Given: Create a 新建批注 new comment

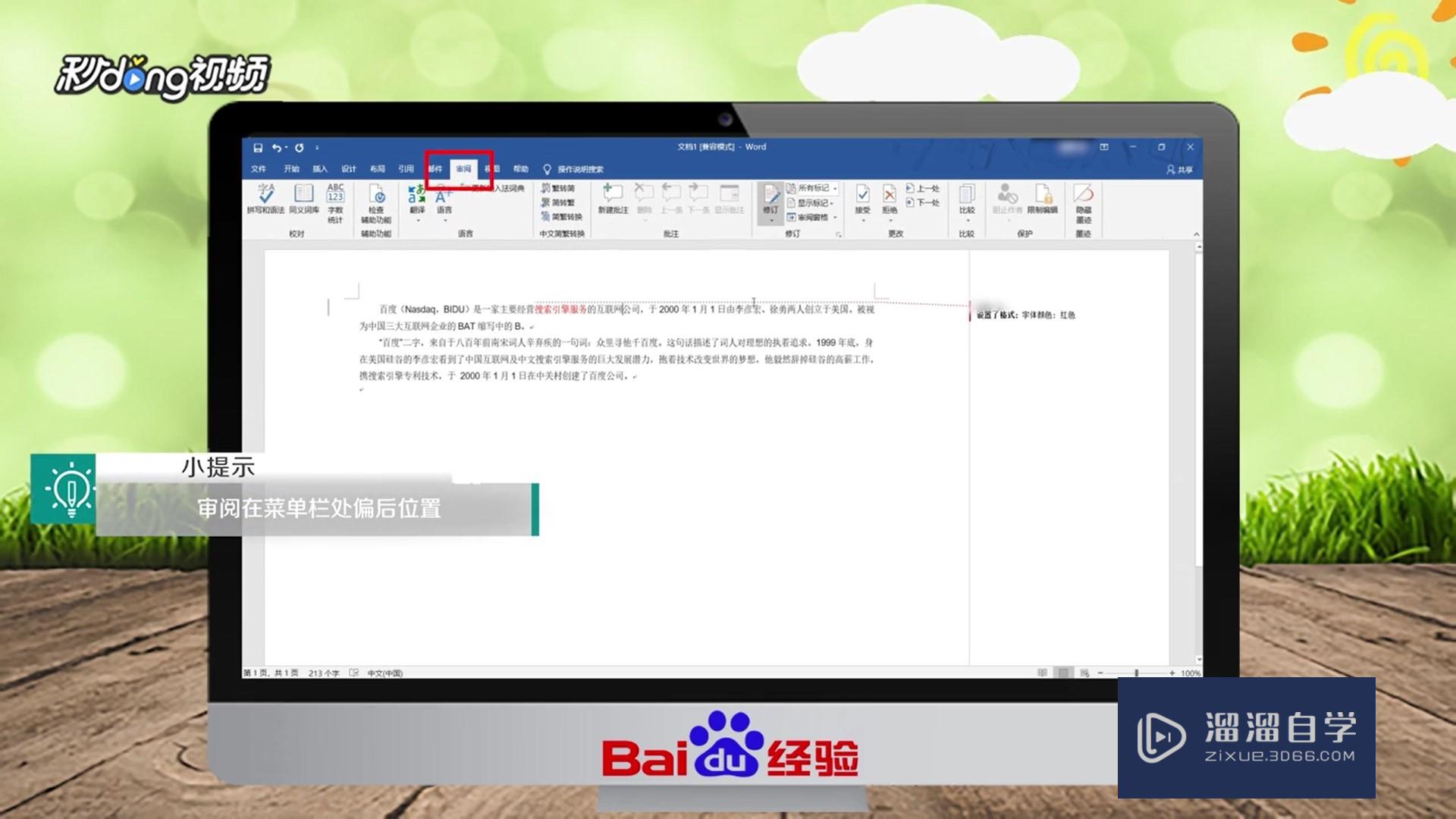Looking at the screenshot, I should (x=613, y=201).
